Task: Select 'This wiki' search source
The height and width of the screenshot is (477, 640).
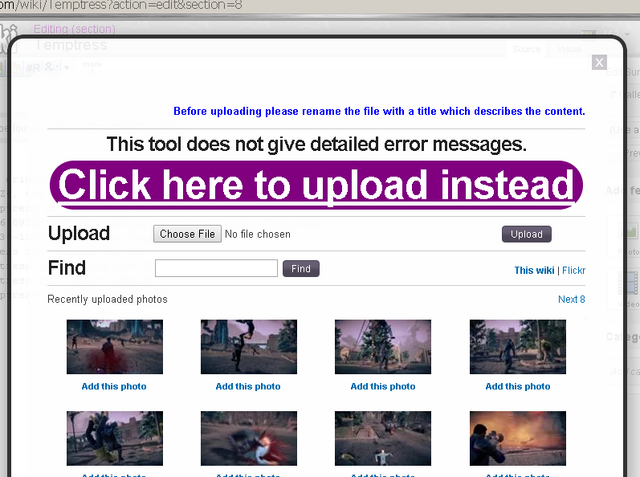Action: pyautogui.click(x=534, y=270)
